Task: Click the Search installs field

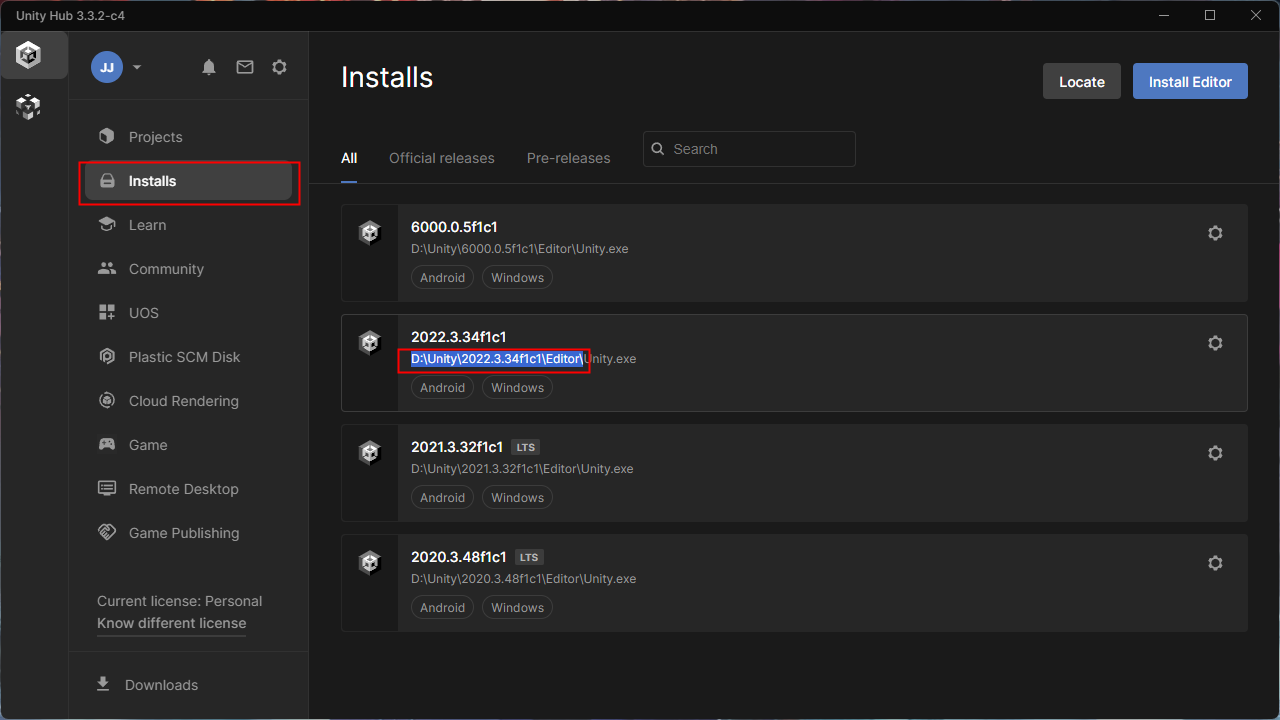Action: 749,149
